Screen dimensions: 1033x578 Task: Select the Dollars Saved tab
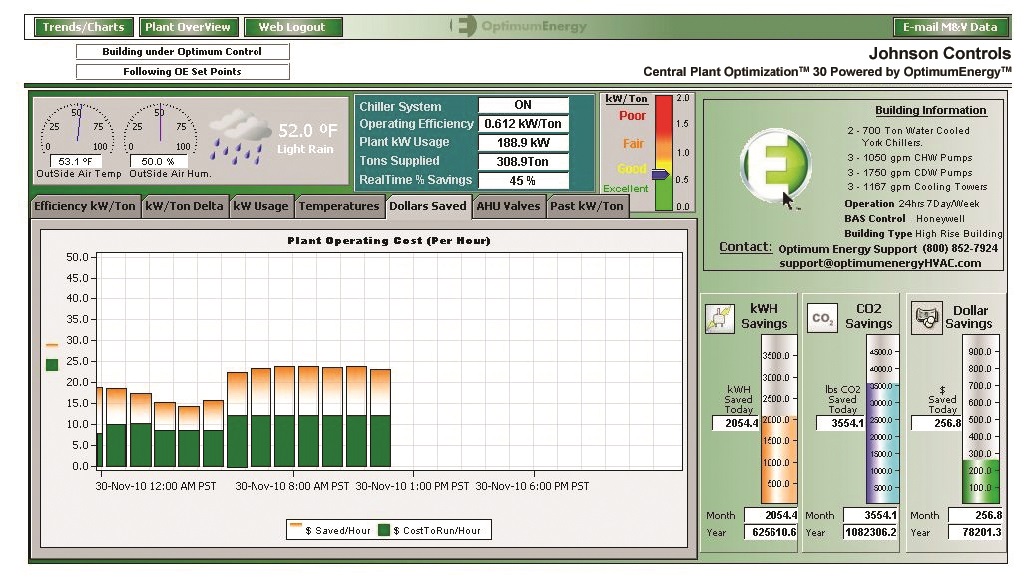tap(428, 206)
